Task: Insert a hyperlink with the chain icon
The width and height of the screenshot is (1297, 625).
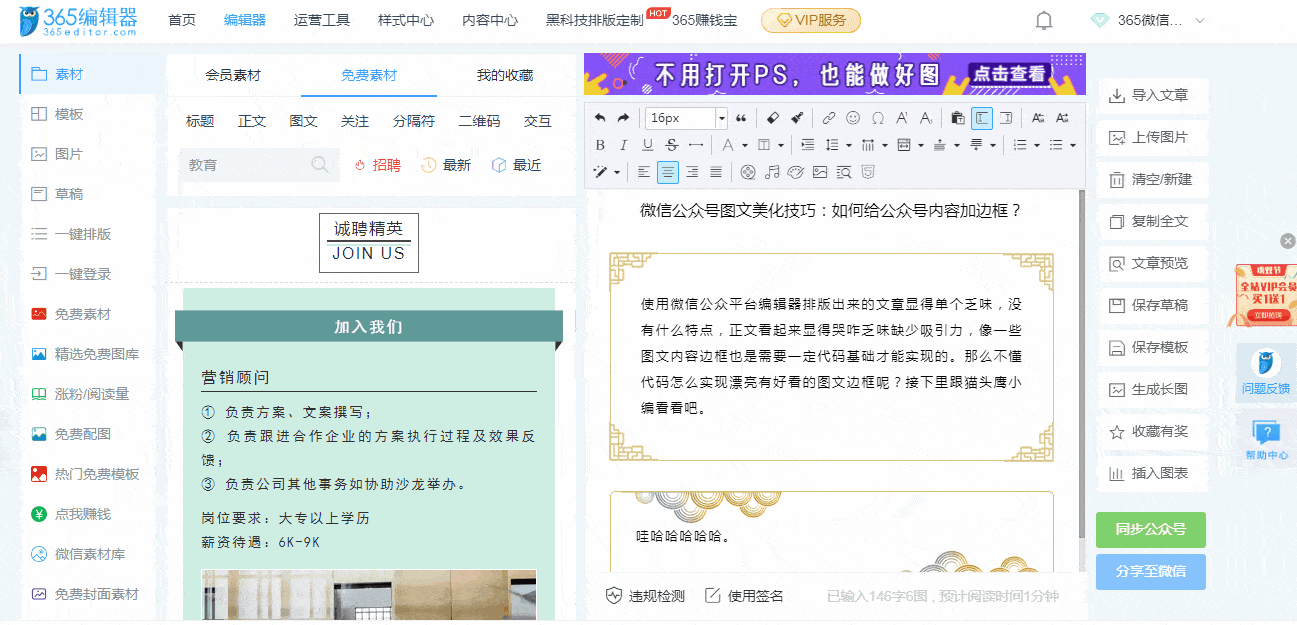Action: point(828,118)
